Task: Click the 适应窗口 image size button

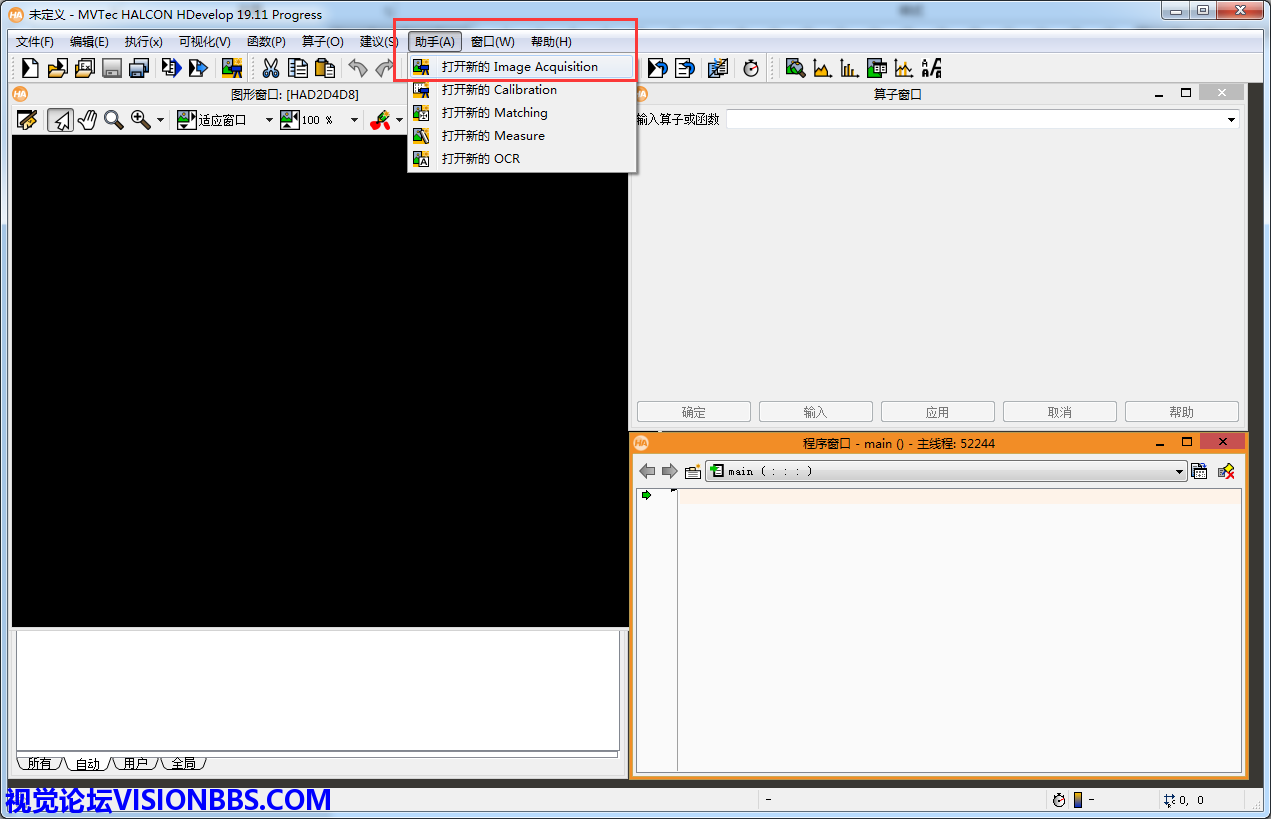Action: click(212, 120)
